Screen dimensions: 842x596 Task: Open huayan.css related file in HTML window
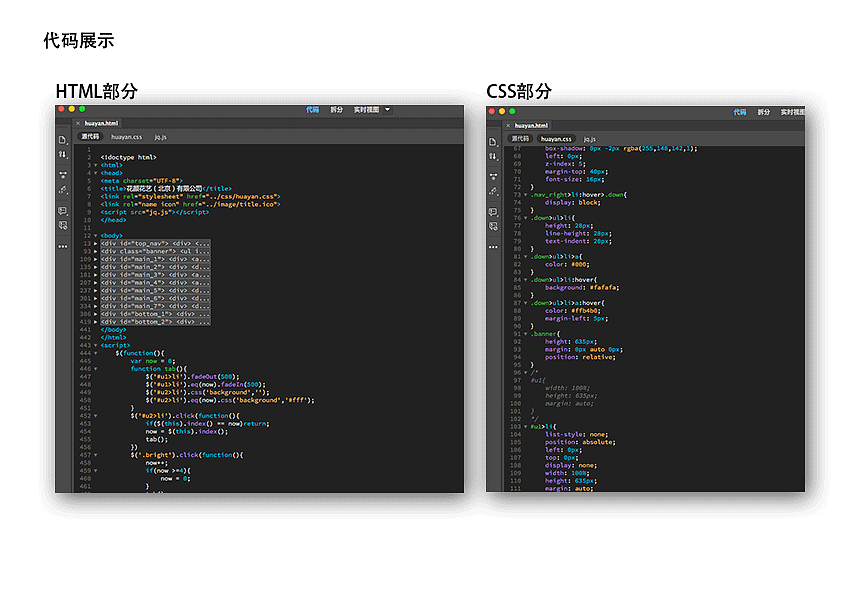(127, 137)
